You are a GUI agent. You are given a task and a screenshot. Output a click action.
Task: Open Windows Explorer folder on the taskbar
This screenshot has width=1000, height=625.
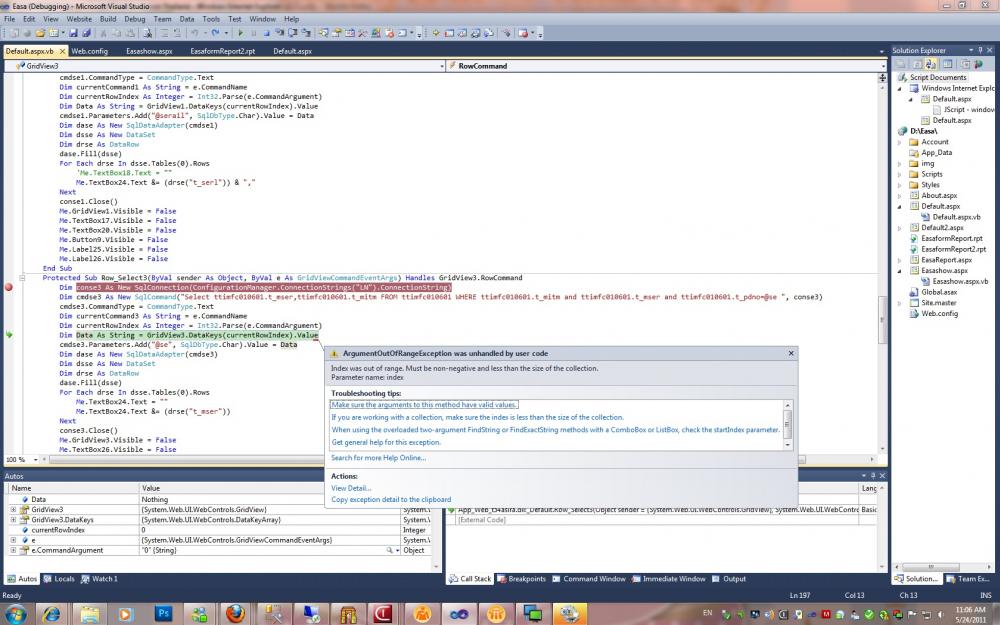coord(89,614)
